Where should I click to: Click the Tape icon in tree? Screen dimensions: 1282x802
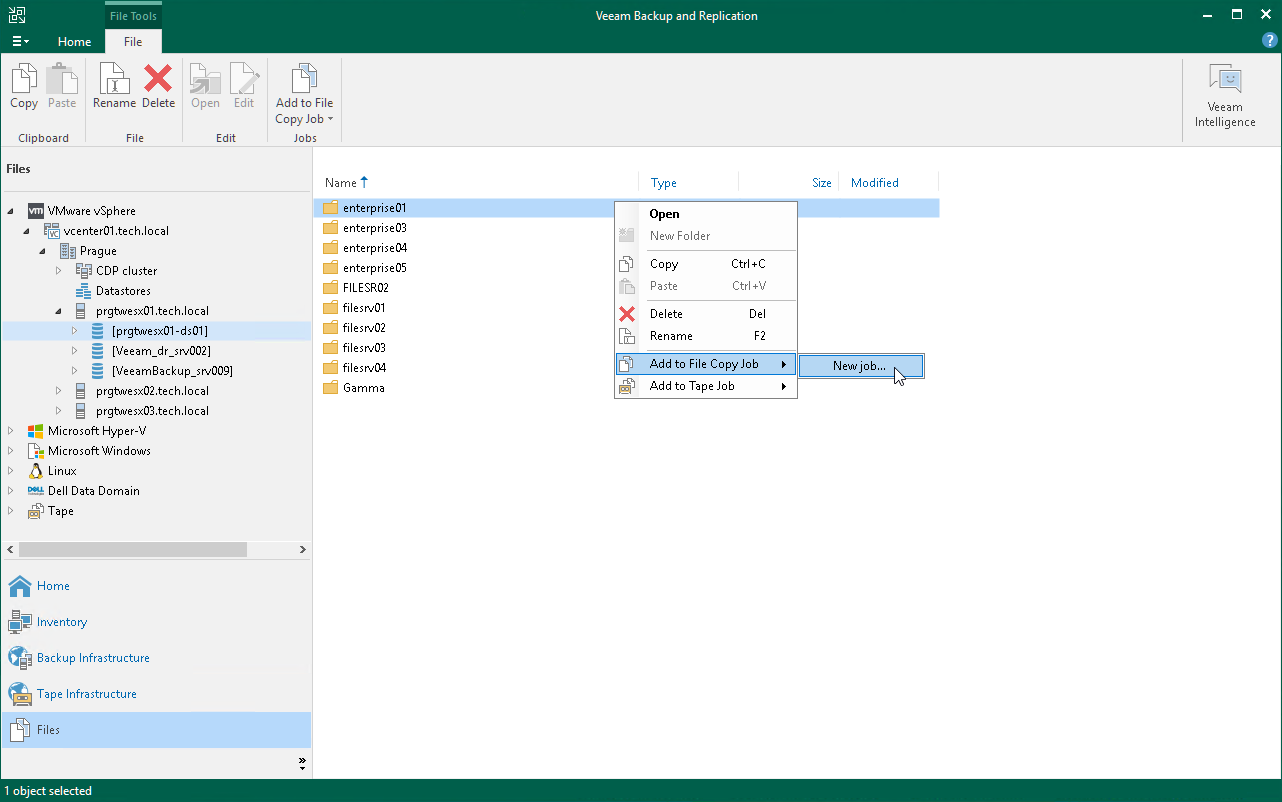click(x=36, y=511)
